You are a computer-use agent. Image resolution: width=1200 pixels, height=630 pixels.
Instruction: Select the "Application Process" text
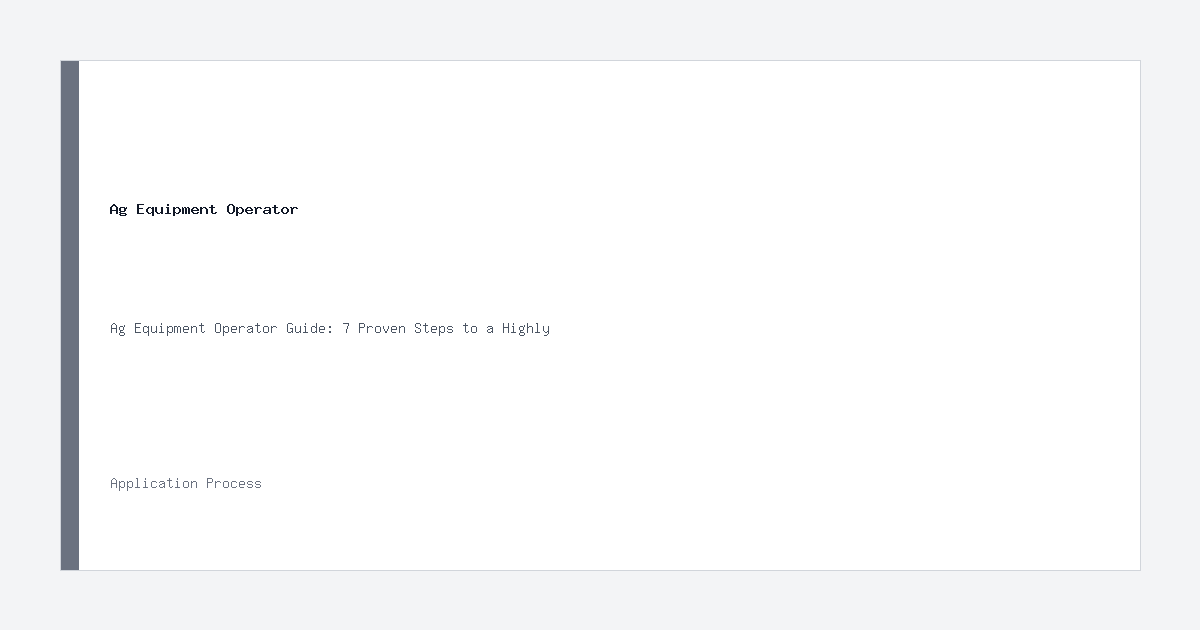point(186,483)
